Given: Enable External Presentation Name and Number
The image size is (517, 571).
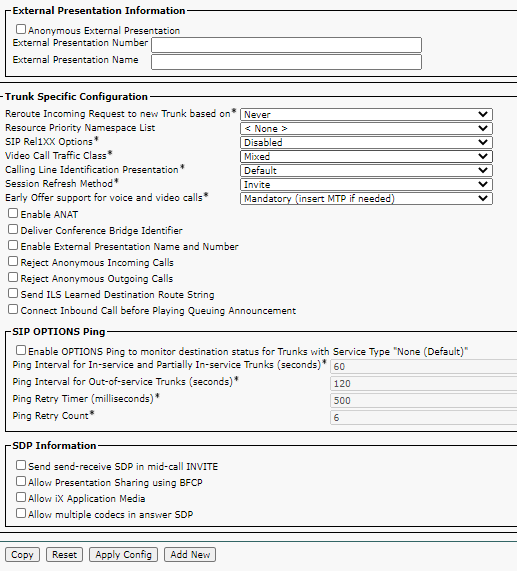Looking at the screenshot, I should click(x=13, y=245).
